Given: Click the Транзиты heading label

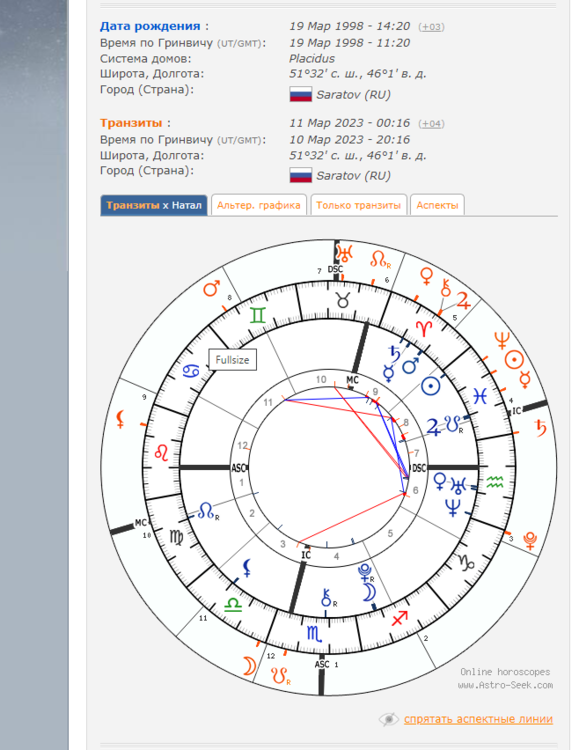Looking at the screenshot, I should click(x=131, y=123).
